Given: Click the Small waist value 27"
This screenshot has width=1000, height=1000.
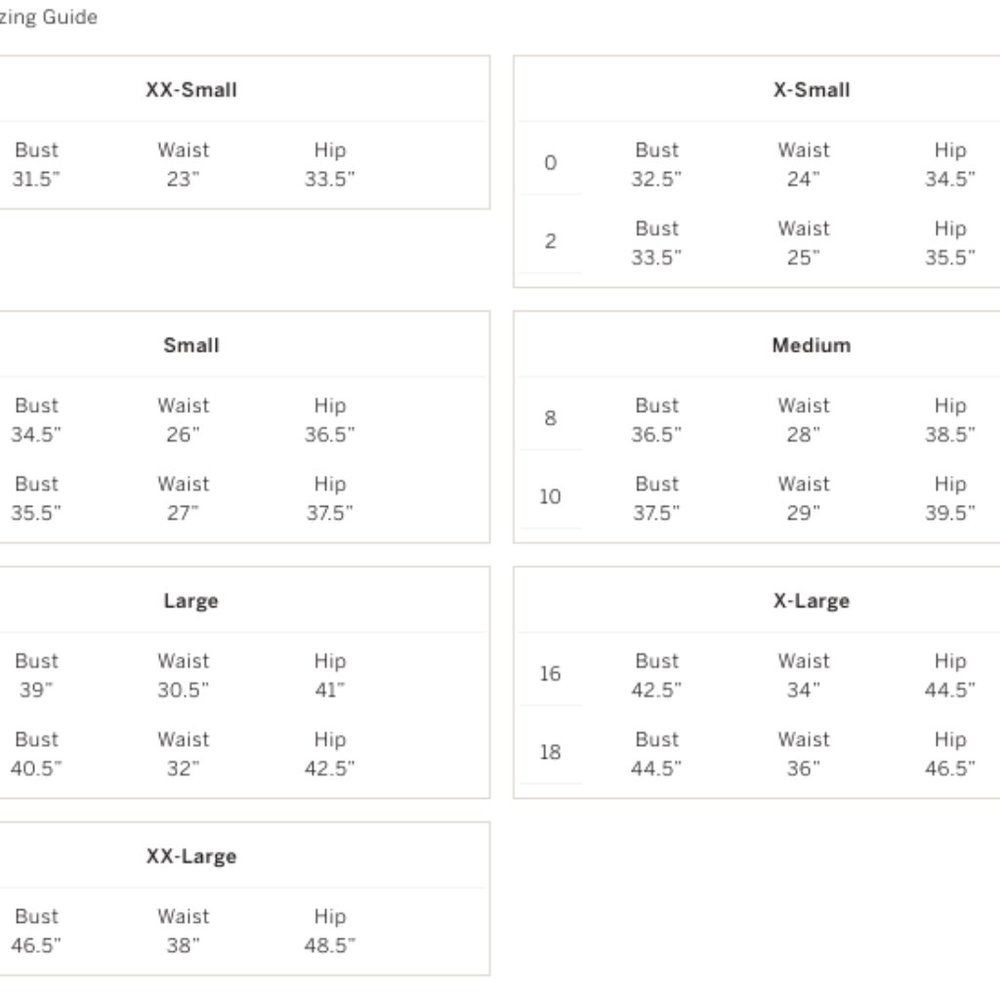Looking at the screenshot, I should (x=183, y=513).
